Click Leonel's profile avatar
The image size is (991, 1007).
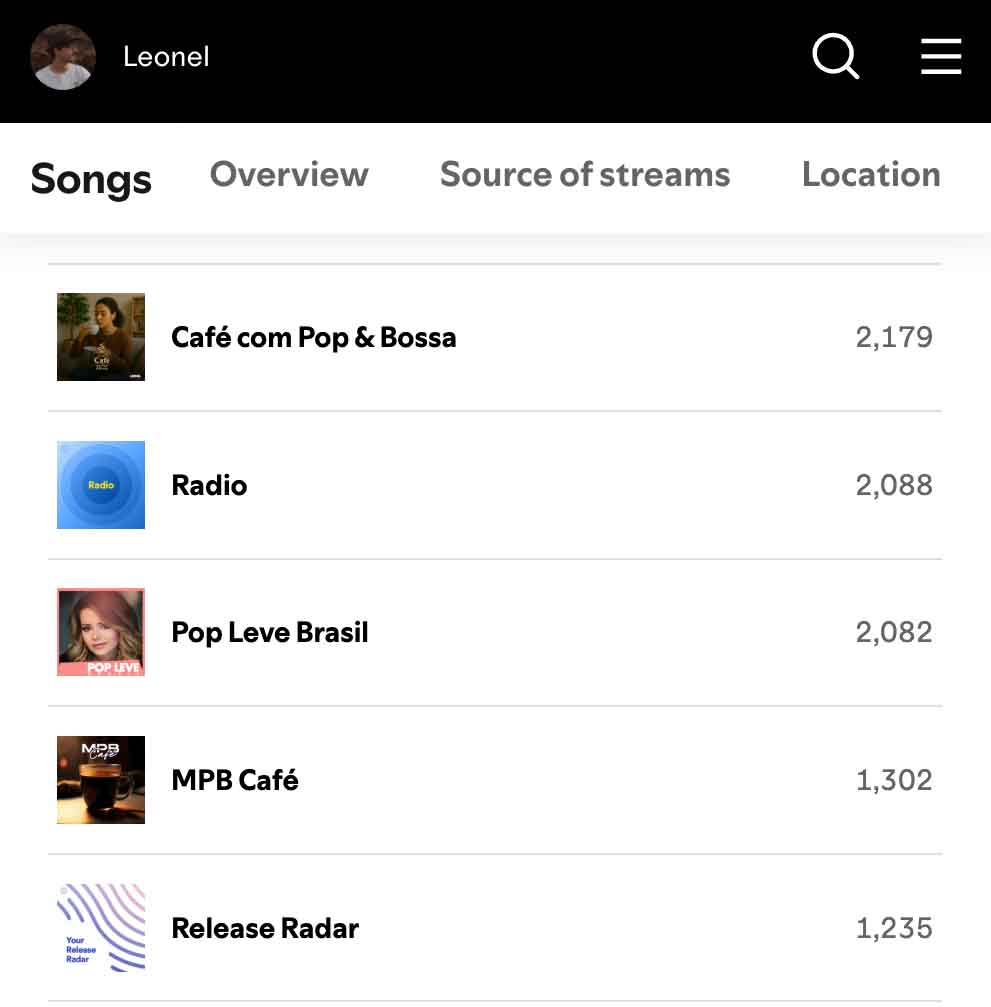(x=64, y=57)
